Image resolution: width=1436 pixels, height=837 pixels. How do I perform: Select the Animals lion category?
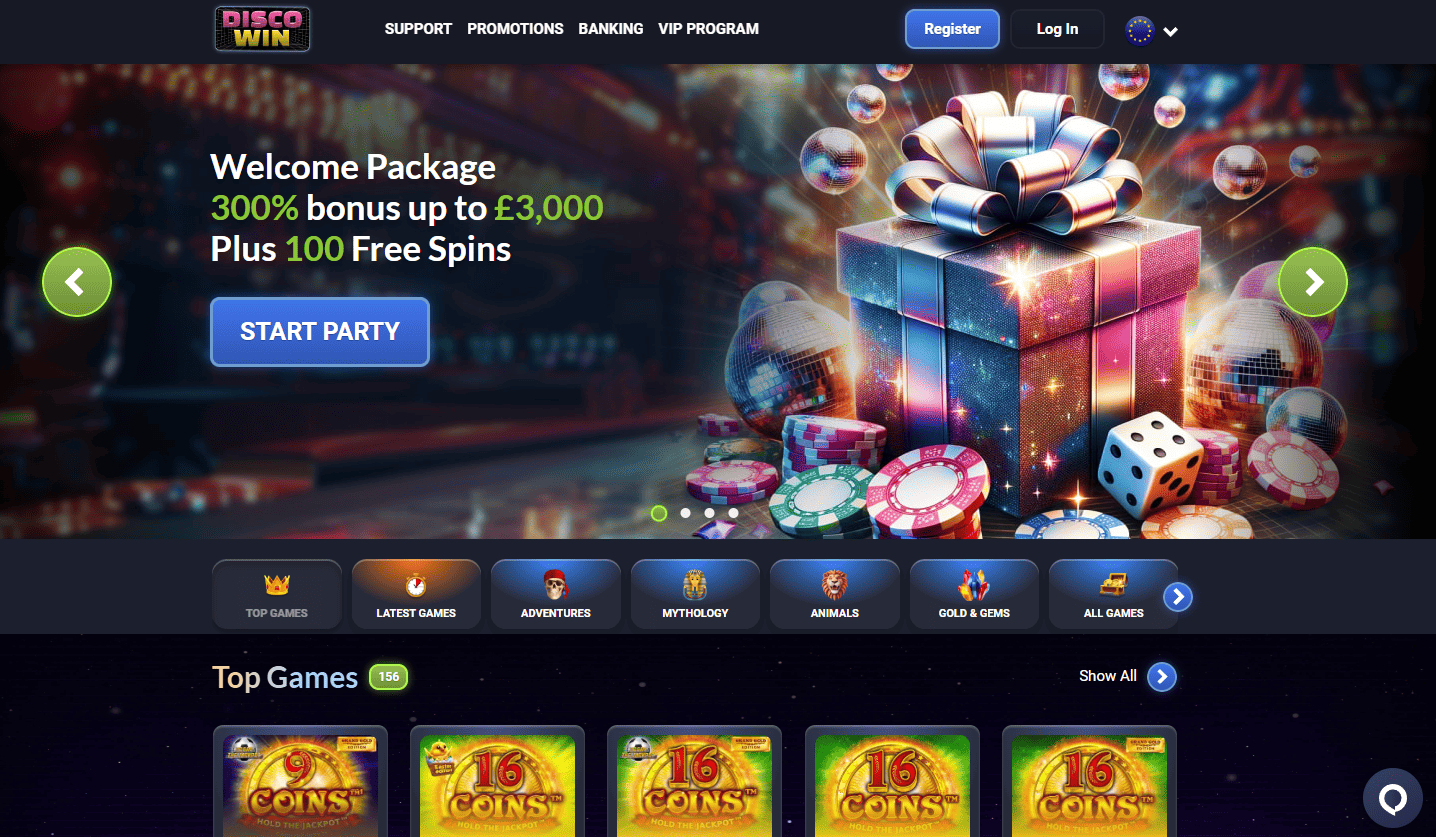click(x=835, y=594)
